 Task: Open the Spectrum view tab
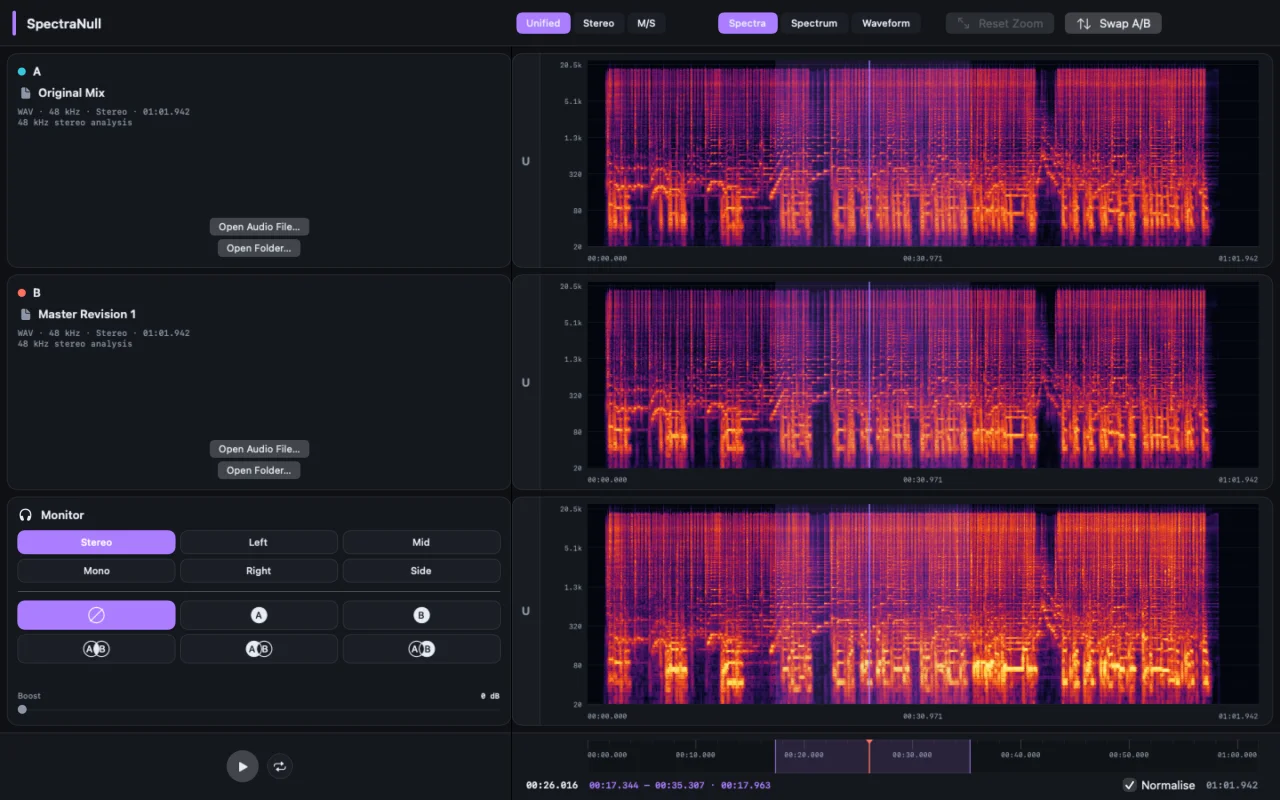[814, 23]
